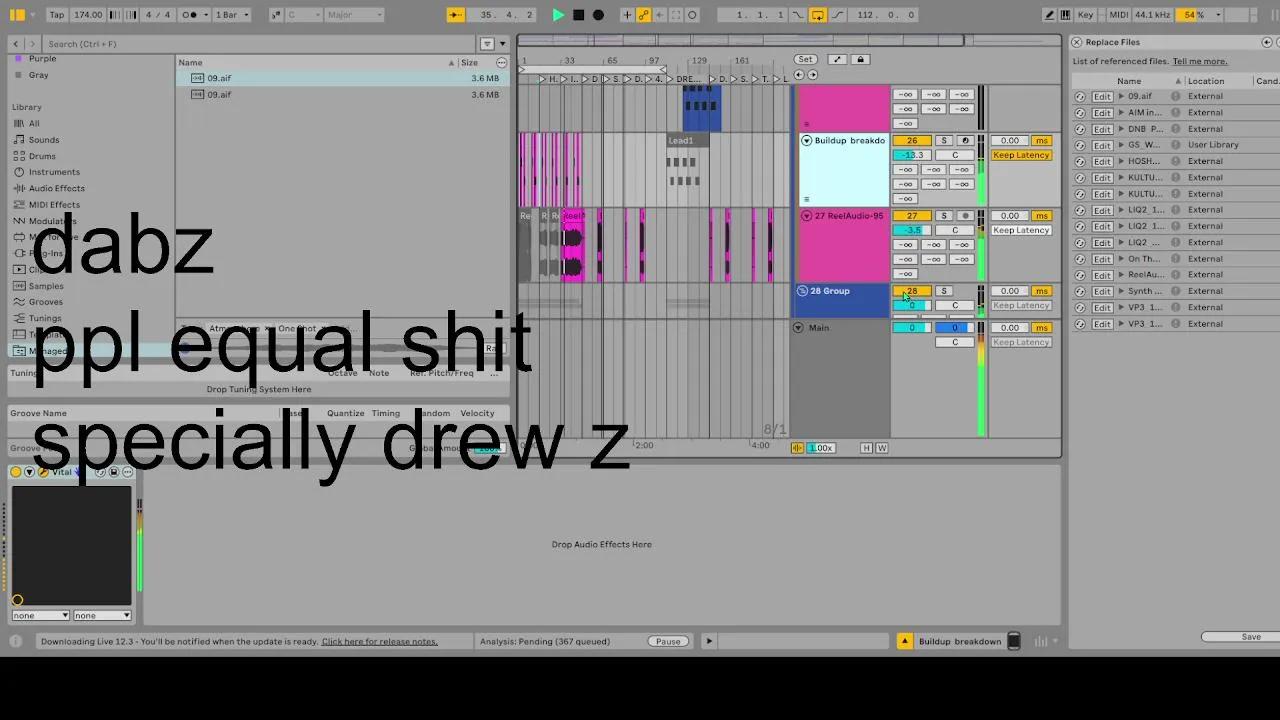The image size is (1280, 720).
Task: Collapse the Main track with its disclosure triangle
Action: 797,327
